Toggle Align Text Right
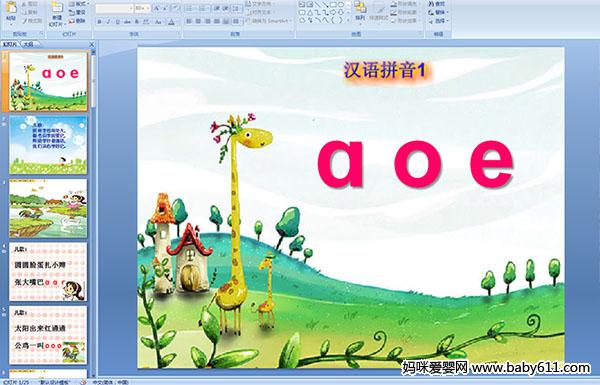This screenshot has width=600, height=385. pos(207,21)
